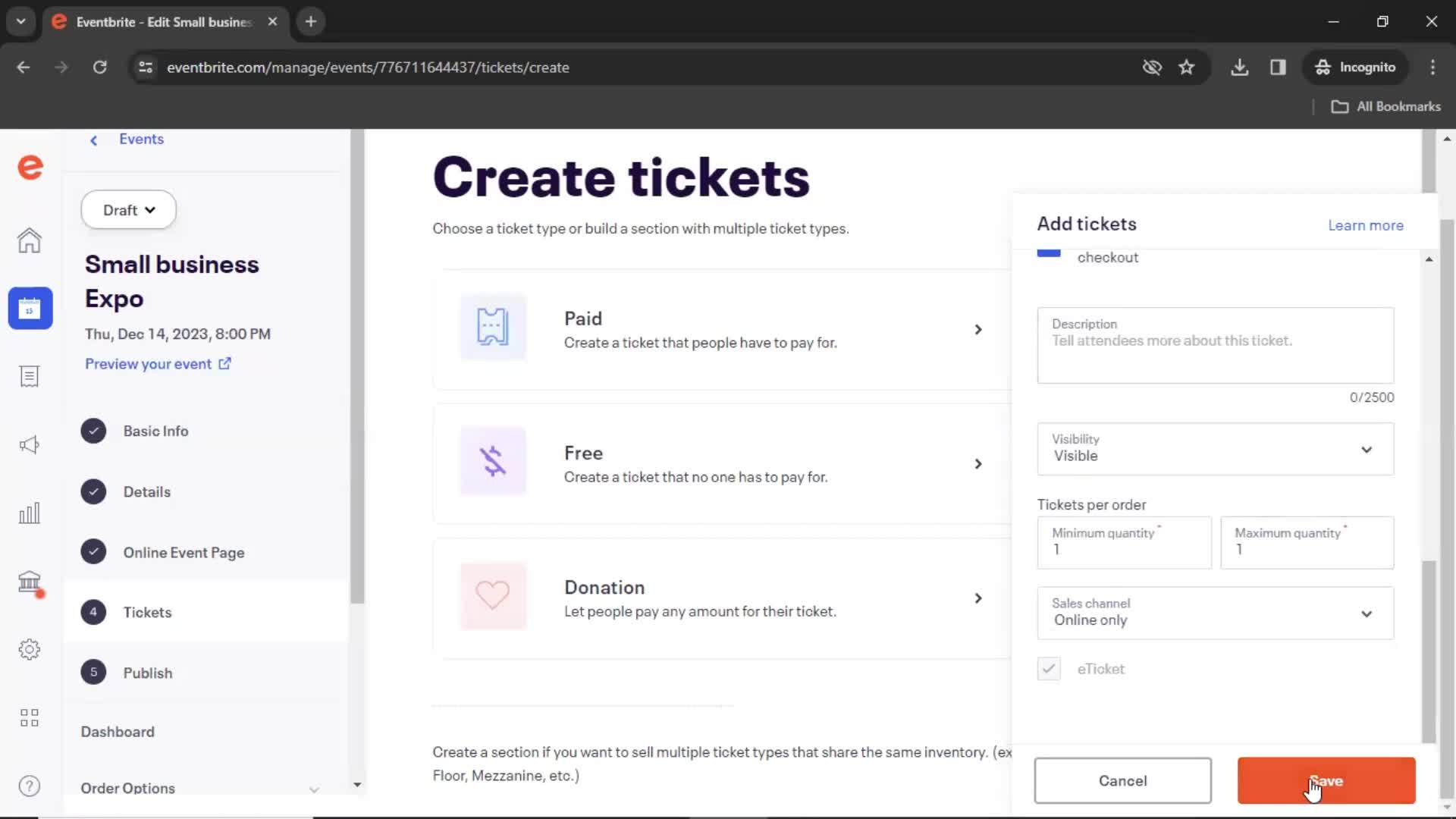Viewport: 1456px width, 819px height.
Task: Enable Basic Info completed checkmark
Action: tap(94, 431)
